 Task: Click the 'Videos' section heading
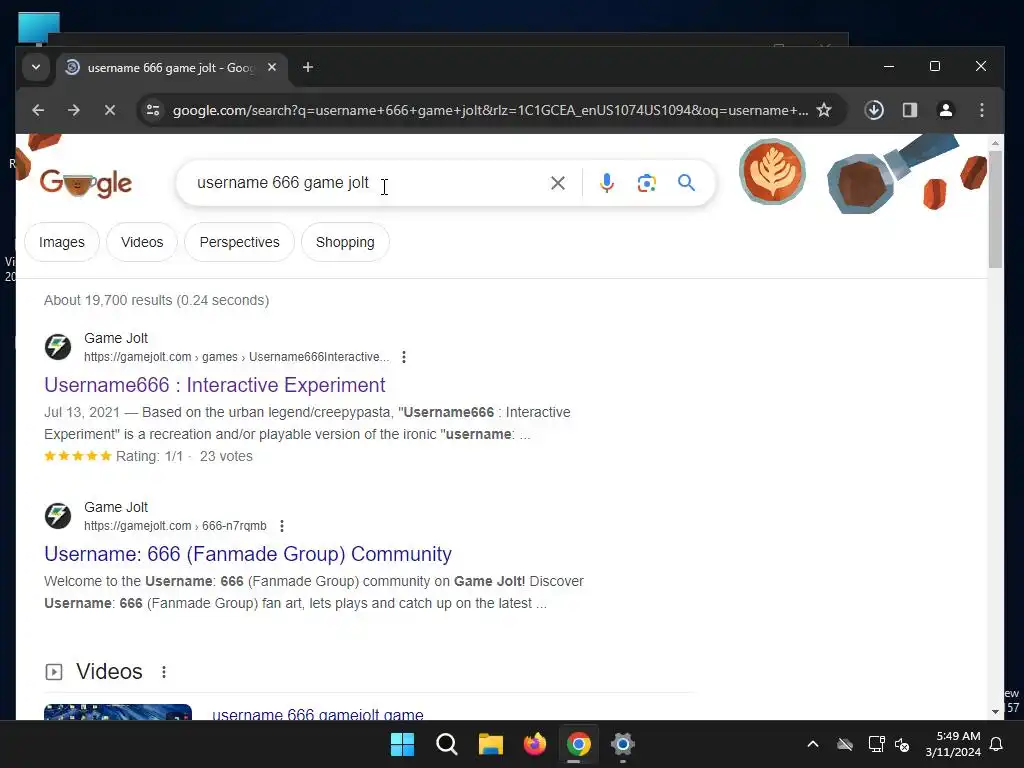[109, 672]
